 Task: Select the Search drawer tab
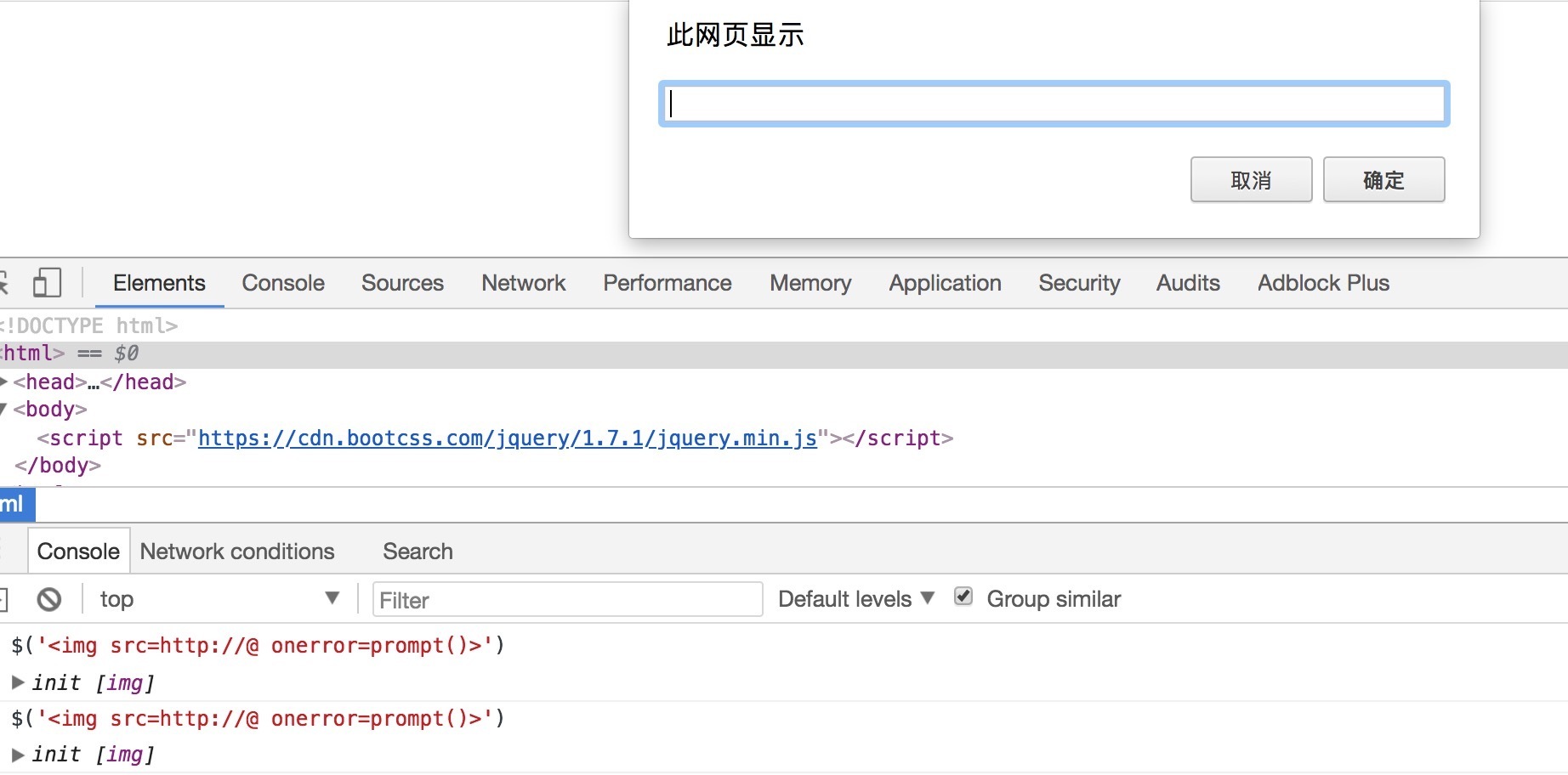[418, 552]
